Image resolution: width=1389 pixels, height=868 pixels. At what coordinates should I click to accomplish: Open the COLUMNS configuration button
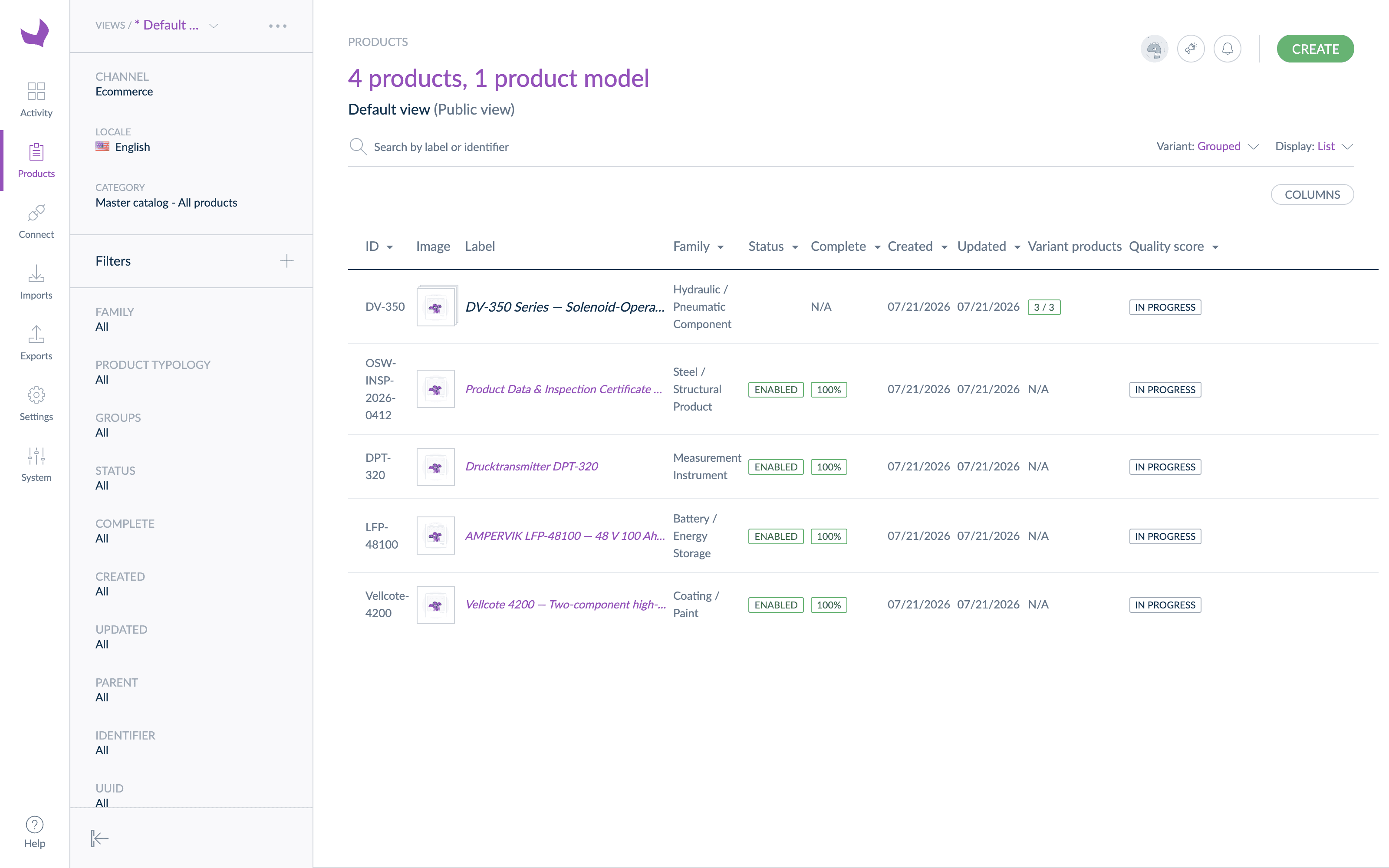[1312, 194]
